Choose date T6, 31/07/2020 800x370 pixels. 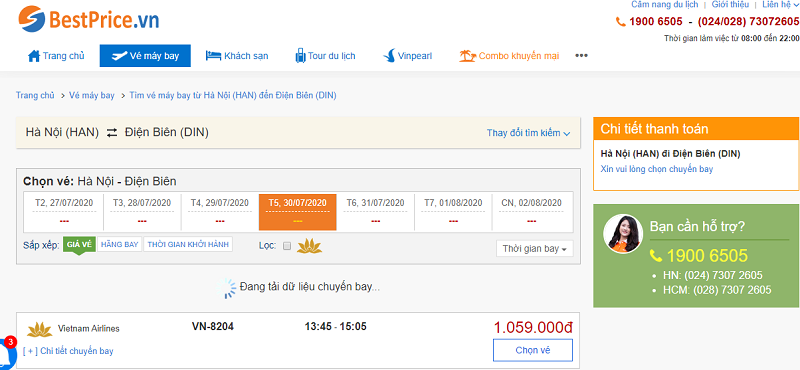pyautogui.click(x=376, y=212)
